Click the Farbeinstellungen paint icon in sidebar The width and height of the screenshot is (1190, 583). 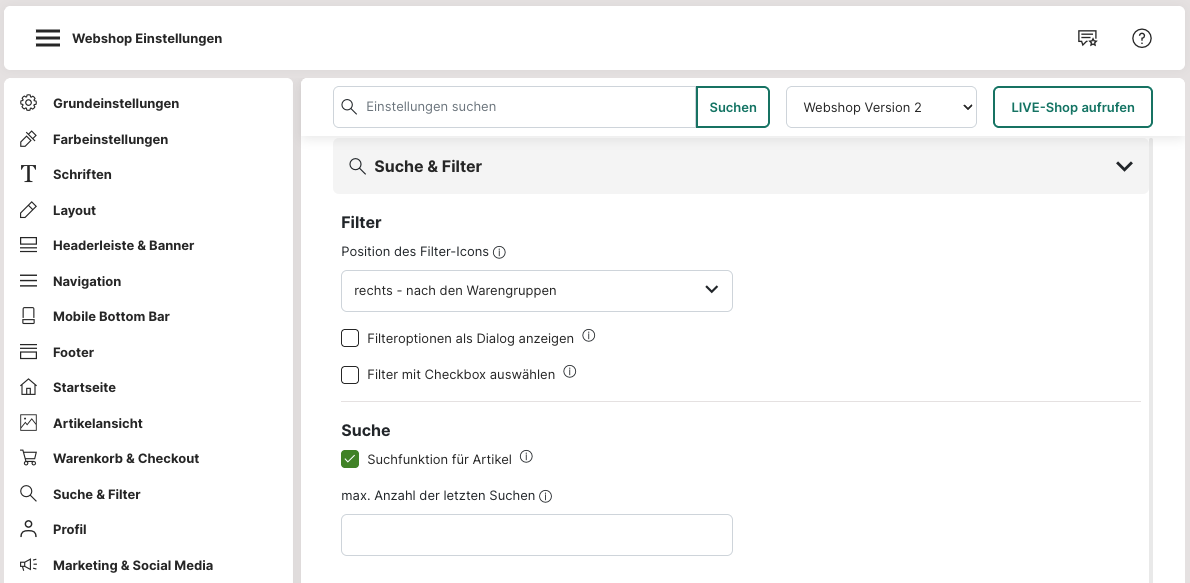point(29,139)
